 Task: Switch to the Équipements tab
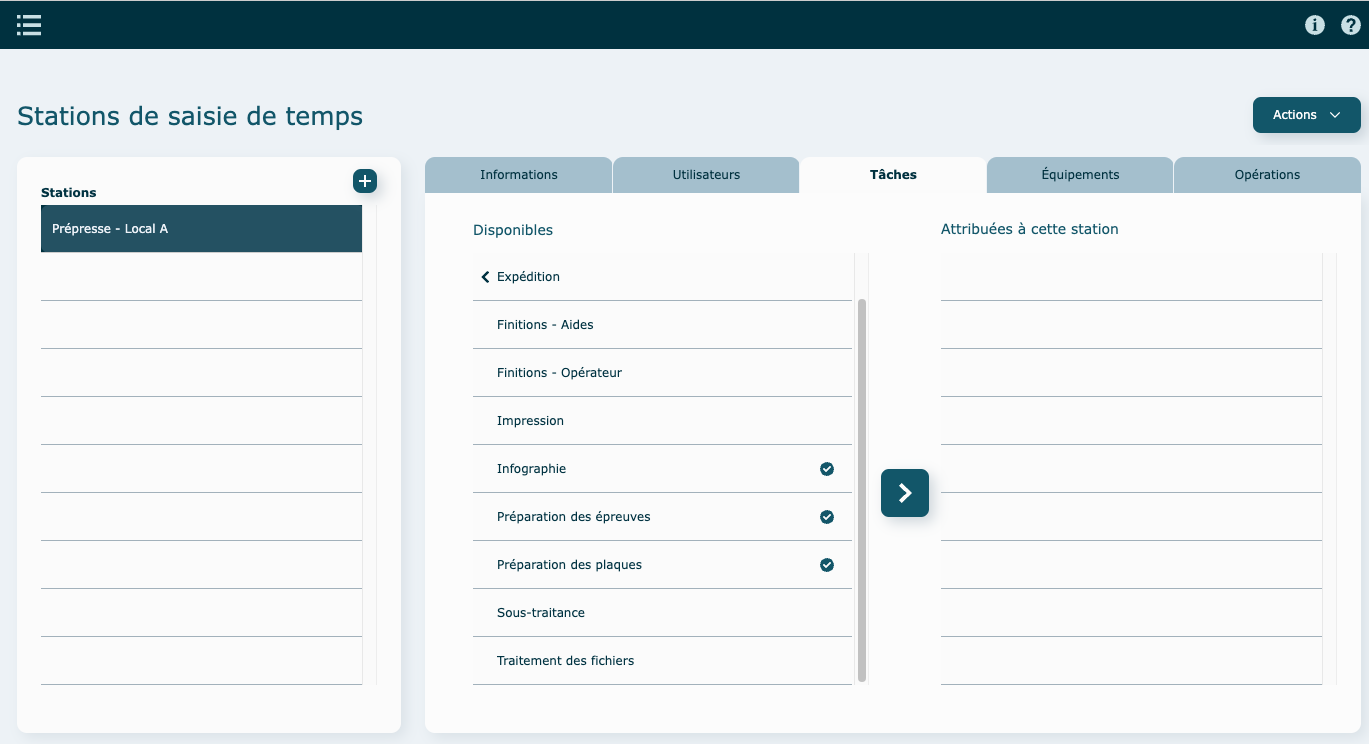(x=1080, y=175)
